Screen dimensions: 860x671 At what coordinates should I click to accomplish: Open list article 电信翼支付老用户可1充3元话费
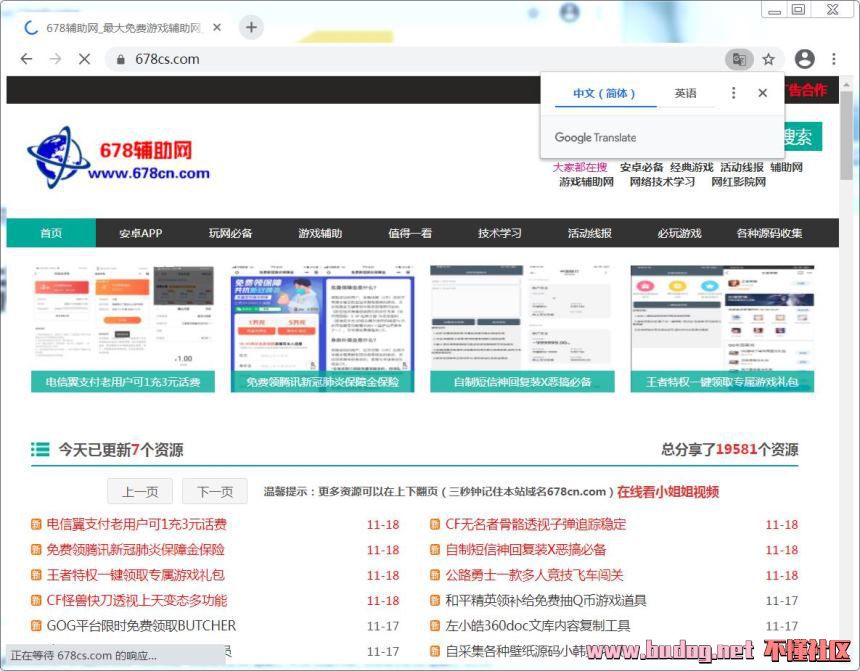pyautogui.click(x=137, y=524)
